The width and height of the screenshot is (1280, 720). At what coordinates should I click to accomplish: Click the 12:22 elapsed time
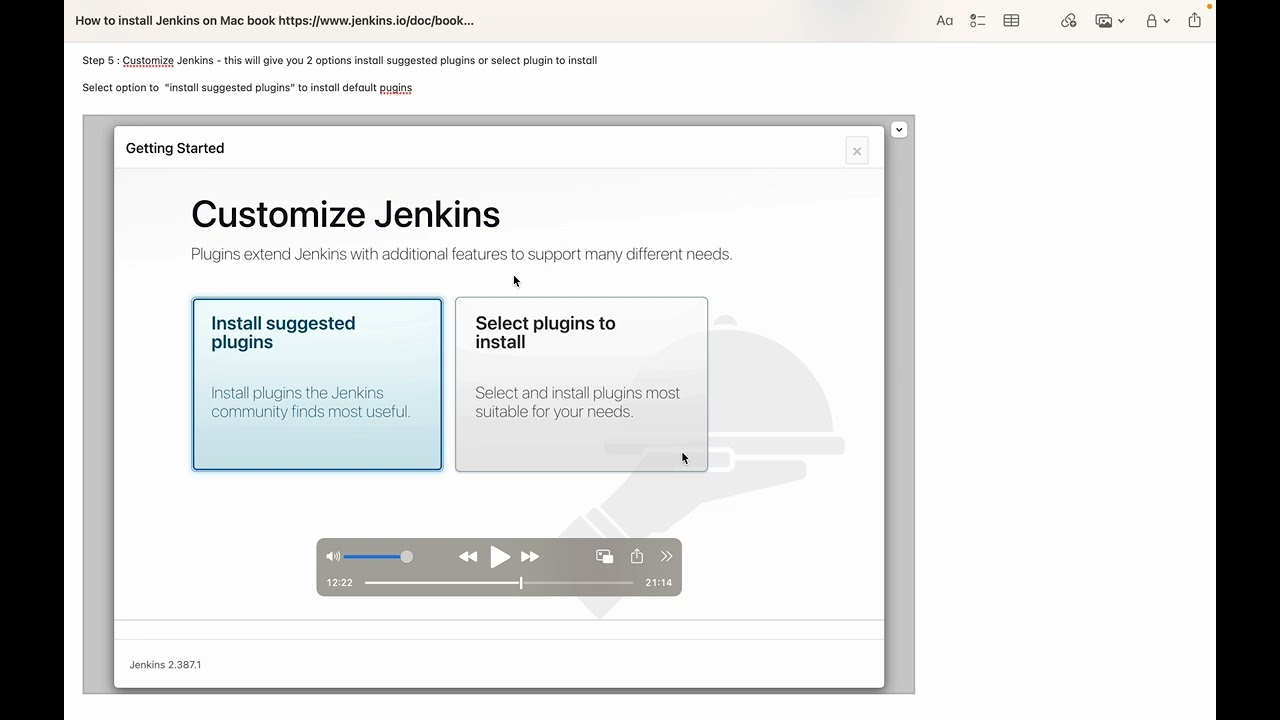[339, 582]
